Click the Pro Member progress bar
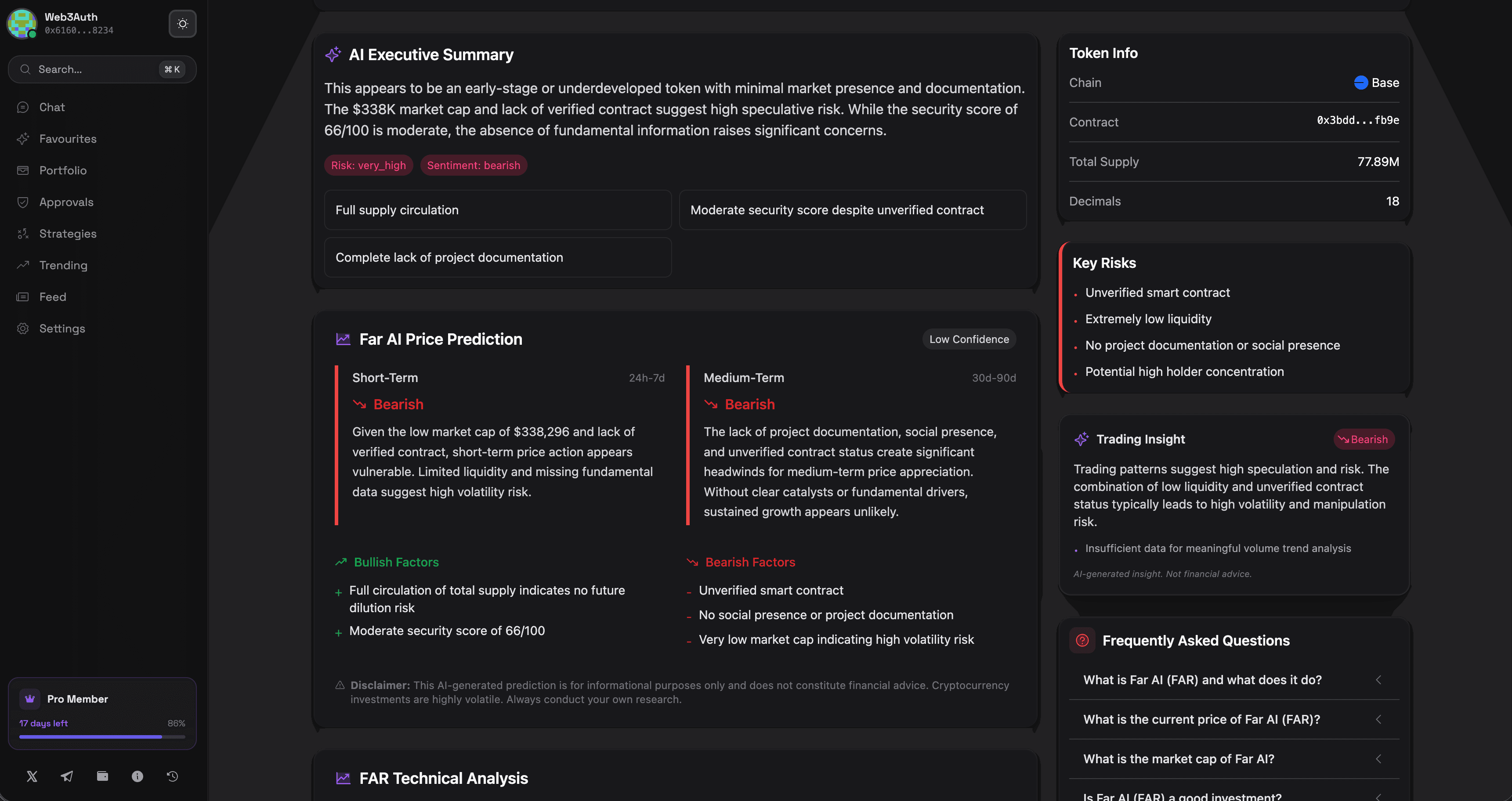The width and height of the screenshot is (1512, 801). pyautogui.click(x=102, y=737)
